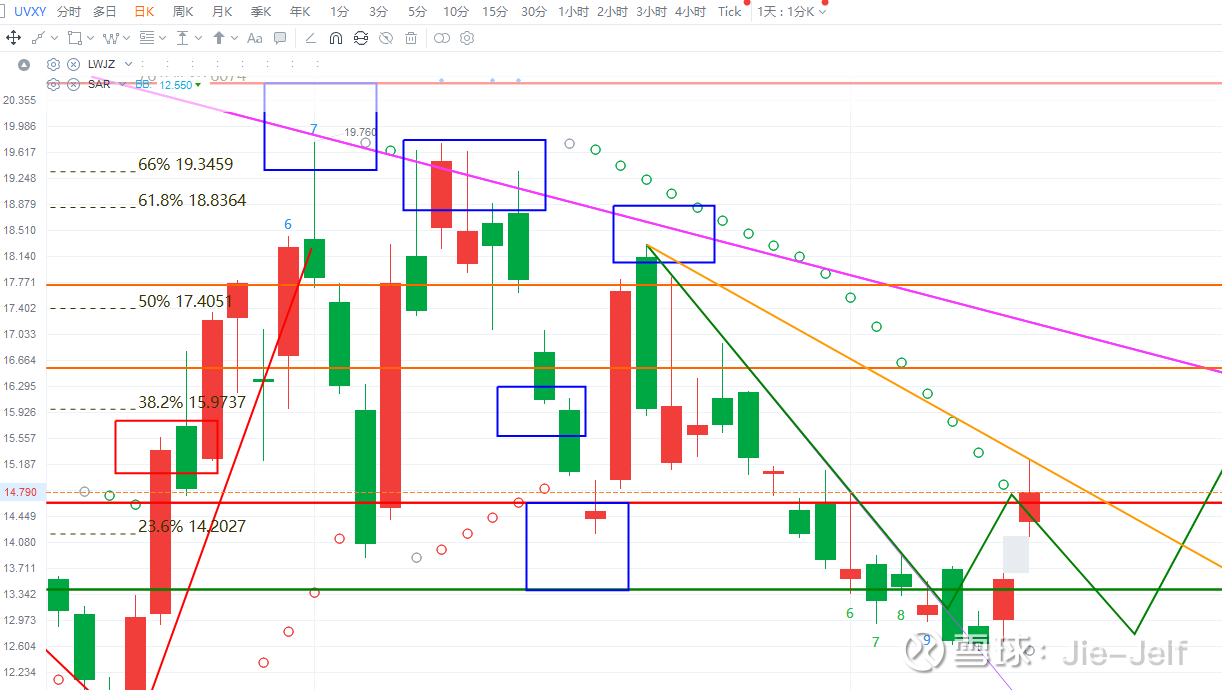Select the move/crosshair cursor tool
Viewport: 1222px width, 690px height.
[13, 38]
